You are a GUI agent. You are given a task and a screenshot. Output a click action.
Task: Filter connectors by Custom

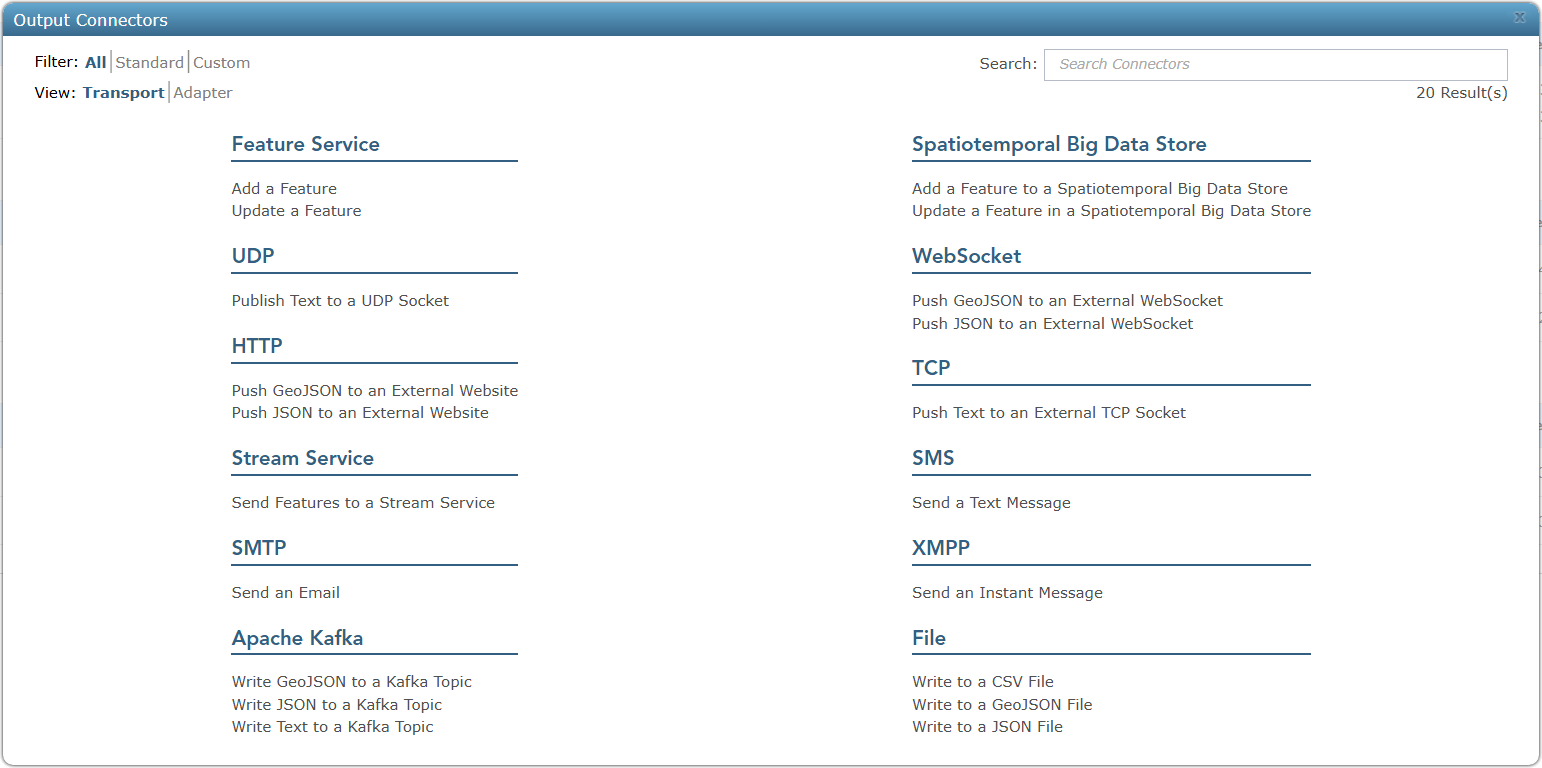coord(221,62)
